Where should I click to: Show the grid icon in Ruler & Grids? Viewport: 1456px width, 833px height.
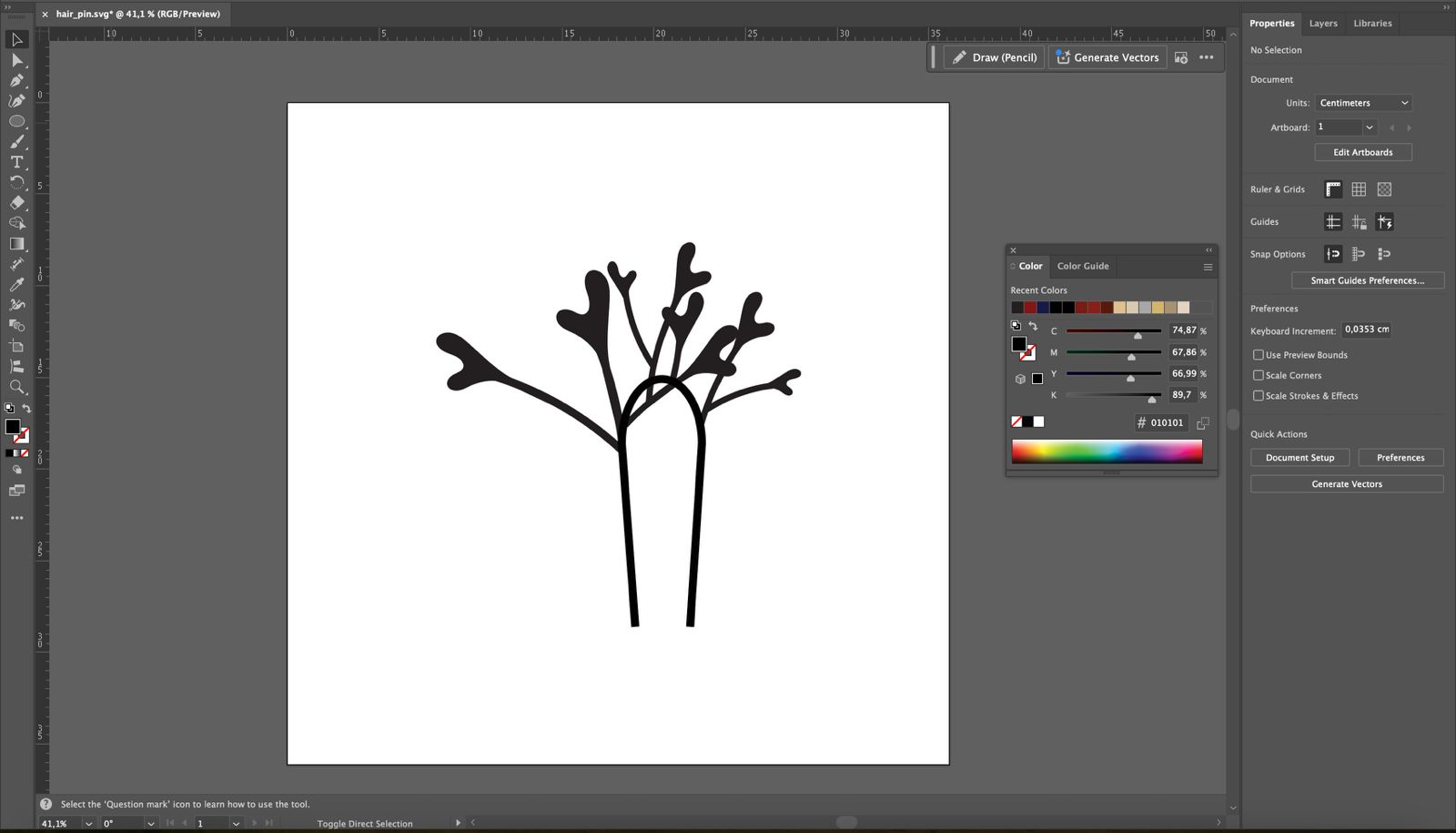click(x=1359, y=189)
